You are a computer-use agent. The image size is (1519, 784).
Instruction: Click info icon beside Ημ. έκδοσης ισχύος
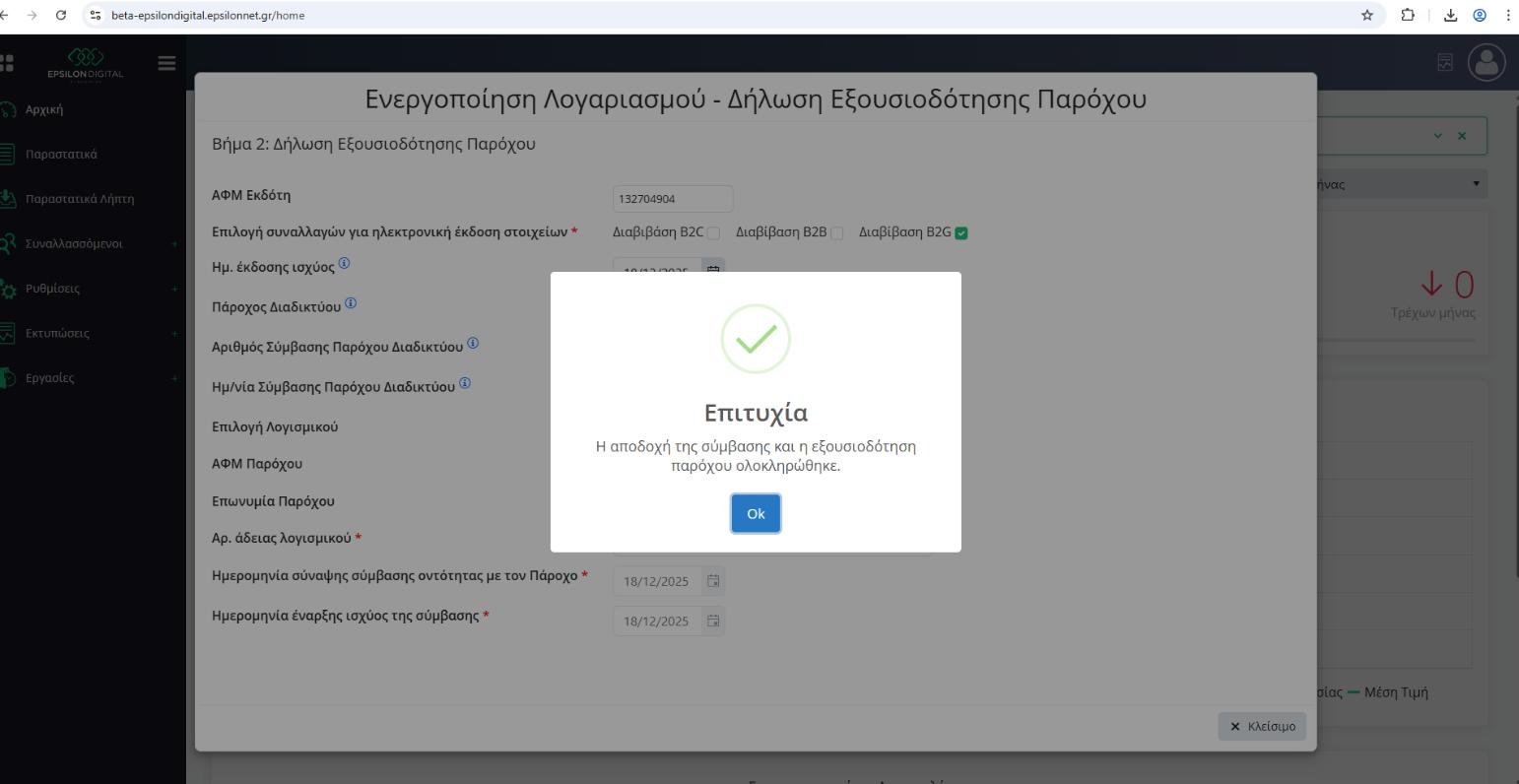click(x=344, y=264)
